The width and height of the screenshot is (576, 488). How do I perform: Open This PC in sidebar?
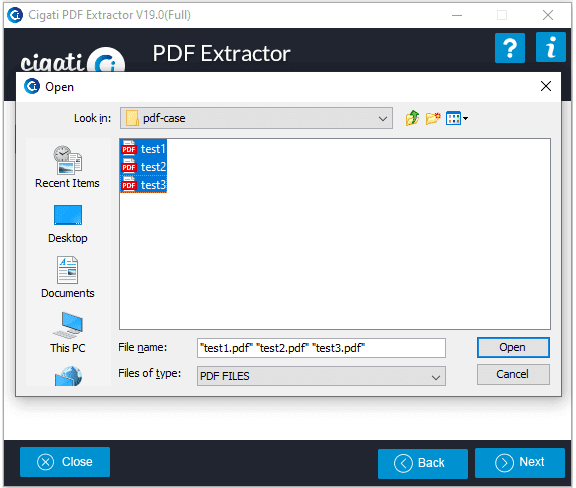pos(68,333)
